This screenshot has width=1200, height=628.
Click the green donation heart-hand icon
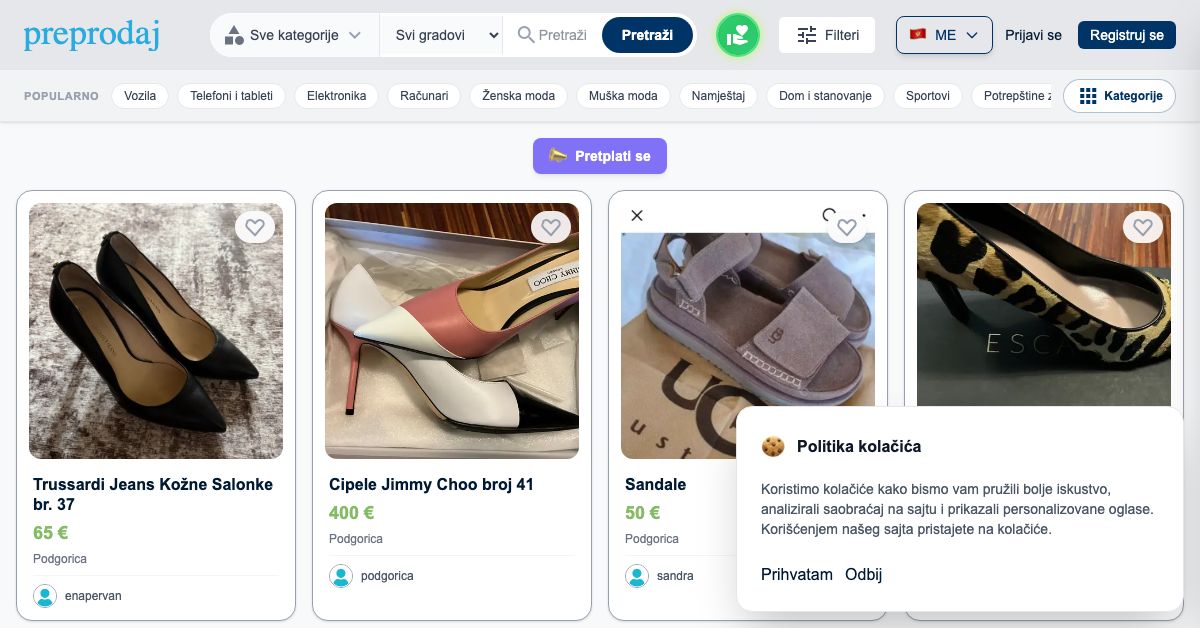(738, 35)
